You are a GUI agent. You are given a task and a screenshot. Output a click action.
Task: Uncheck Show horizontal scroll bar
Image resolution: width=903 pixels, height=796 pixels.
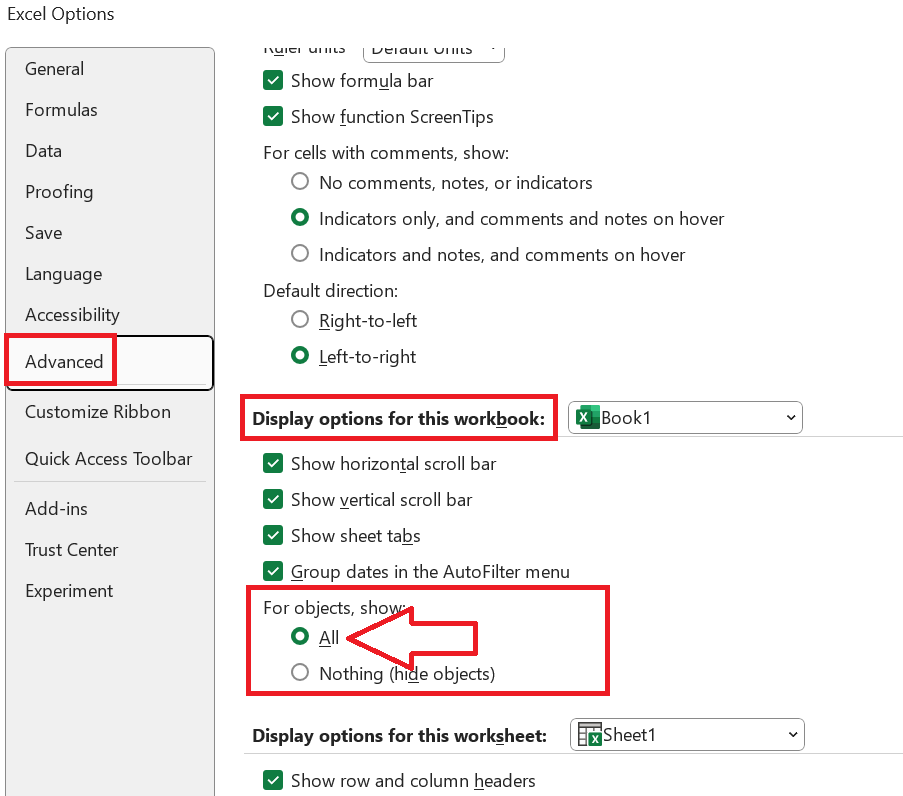point(273,464)
